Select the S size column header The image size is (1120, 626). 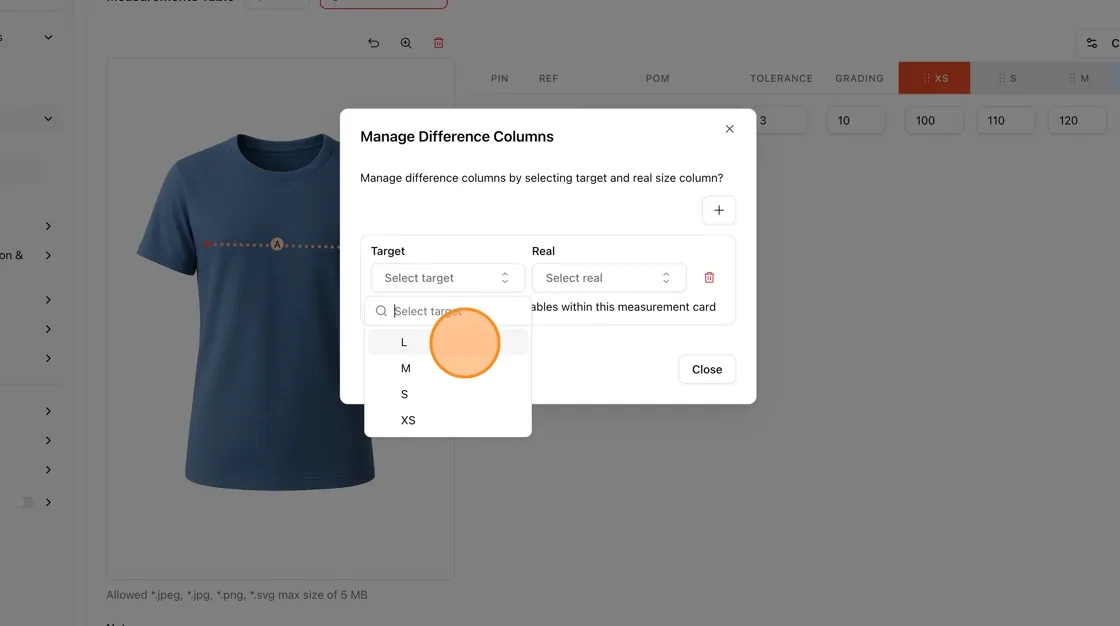[x=1006, y=78]
